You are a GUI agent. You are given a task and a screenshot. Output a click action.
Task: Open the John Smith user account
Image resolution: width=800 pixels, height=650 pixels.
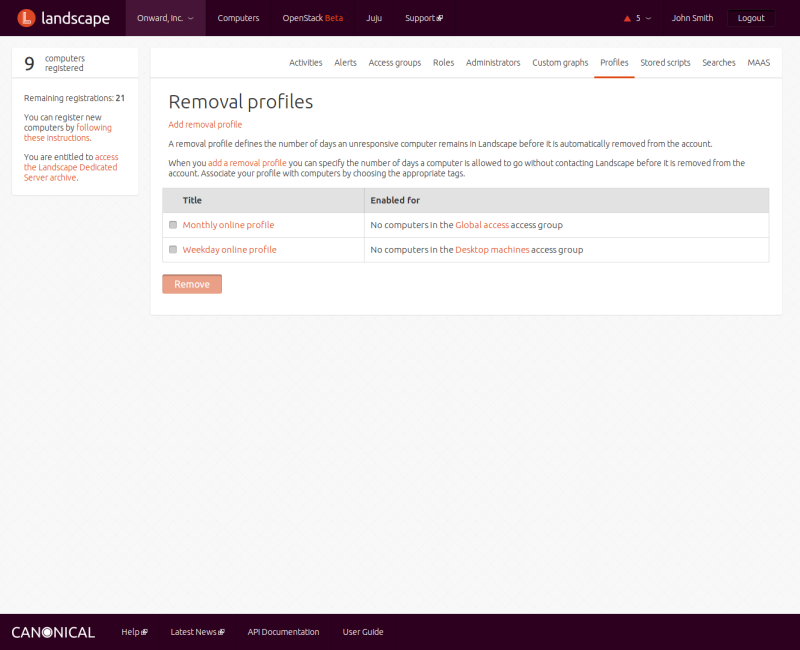click(692, 18)
